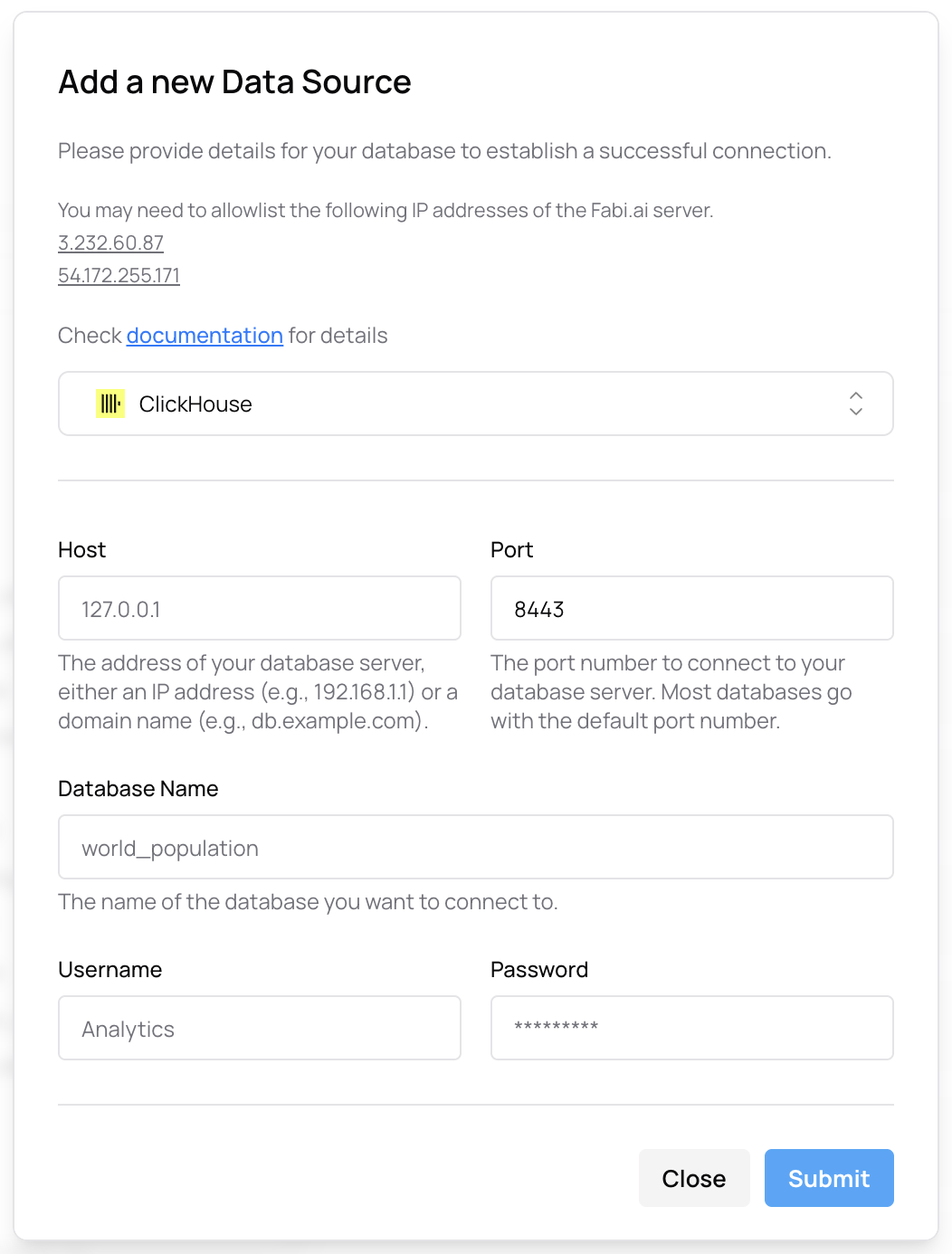This screenshot has width=952, height=1254.
Task: Open the documentation link
Action: point(205,335)
